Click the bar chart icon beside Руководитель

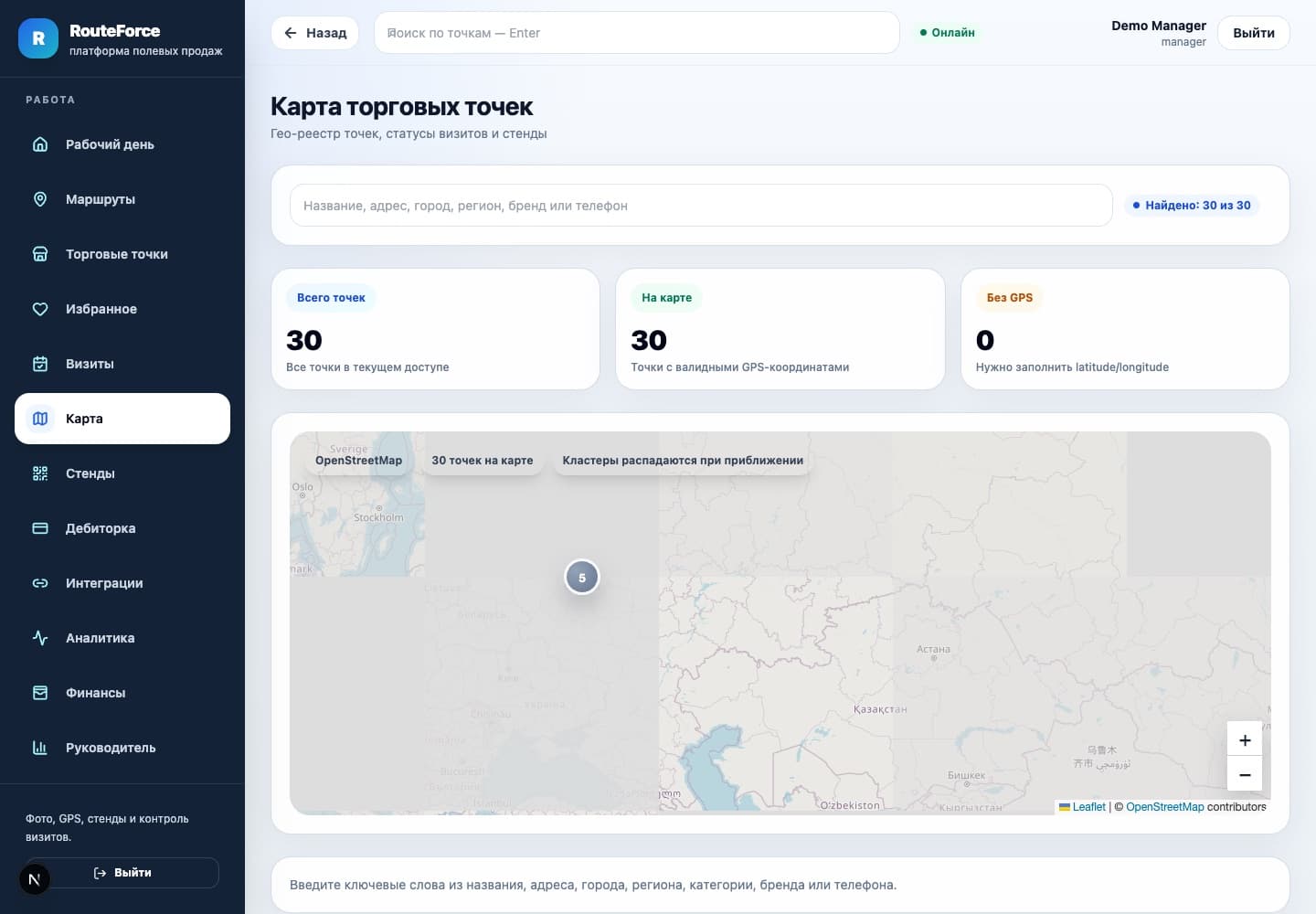pos(40,748)
